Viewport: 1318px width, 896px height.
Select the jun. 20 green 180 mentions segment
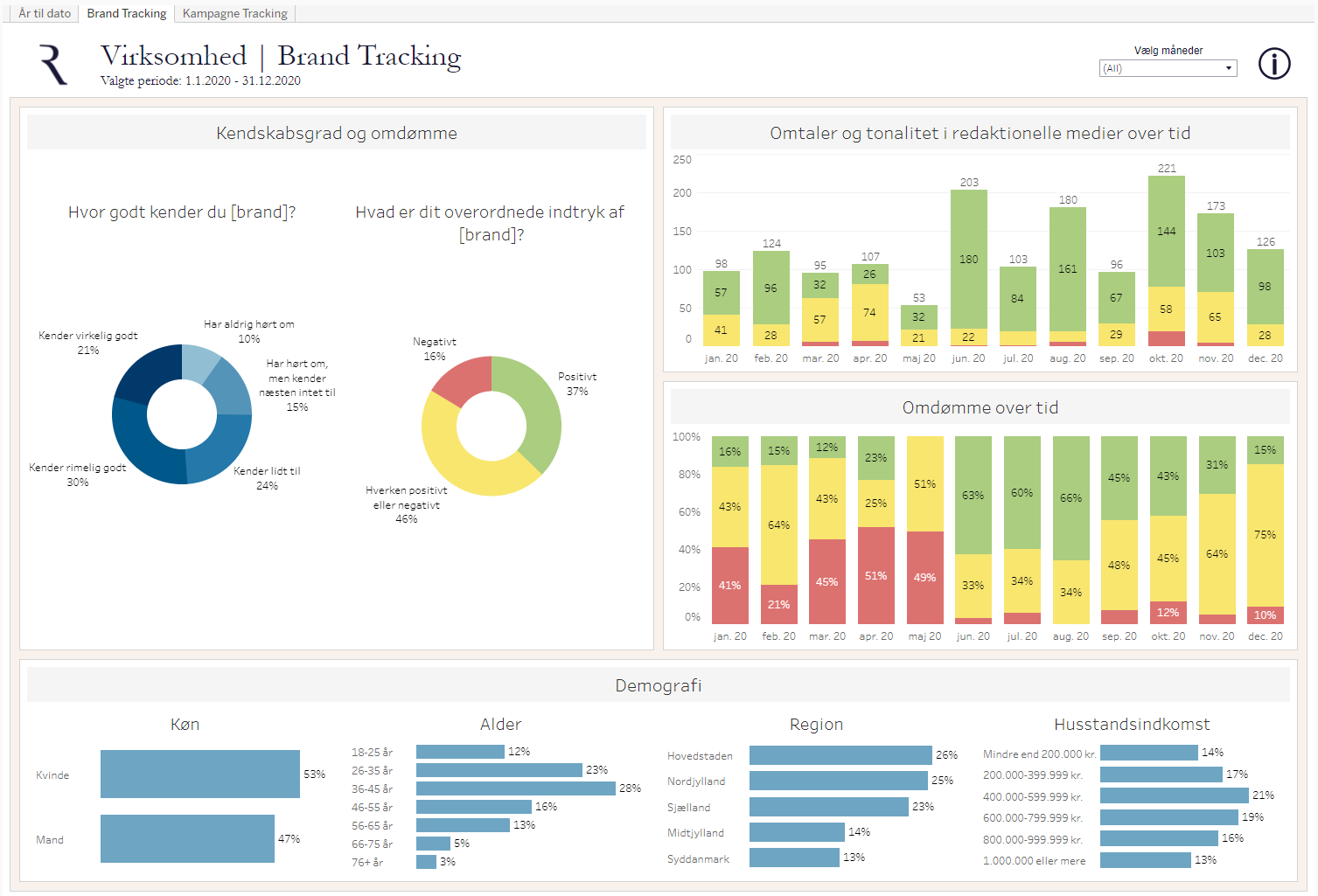[x=969, y=259]
